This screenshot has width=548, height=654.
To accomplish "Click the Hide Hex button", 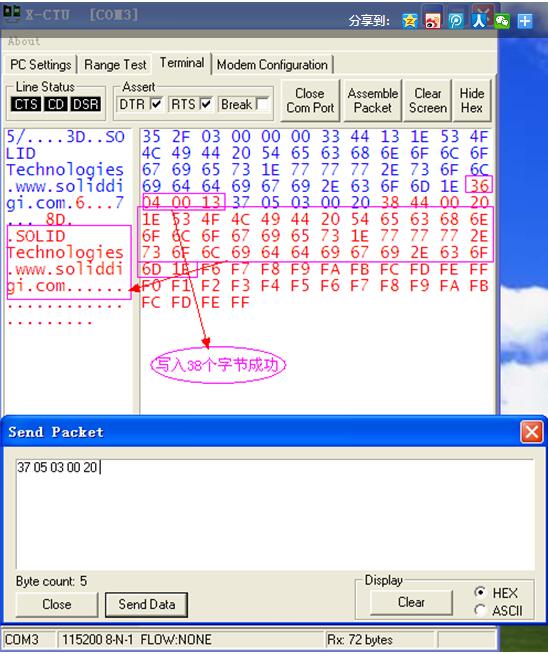I will click(x=472, y=101).
